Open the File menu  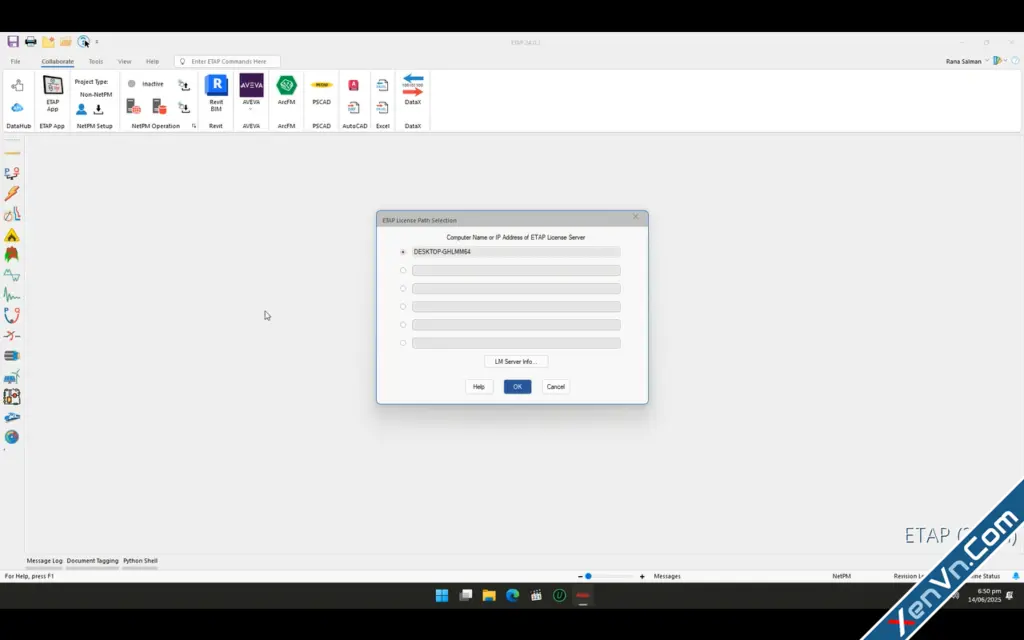[15, 61]
